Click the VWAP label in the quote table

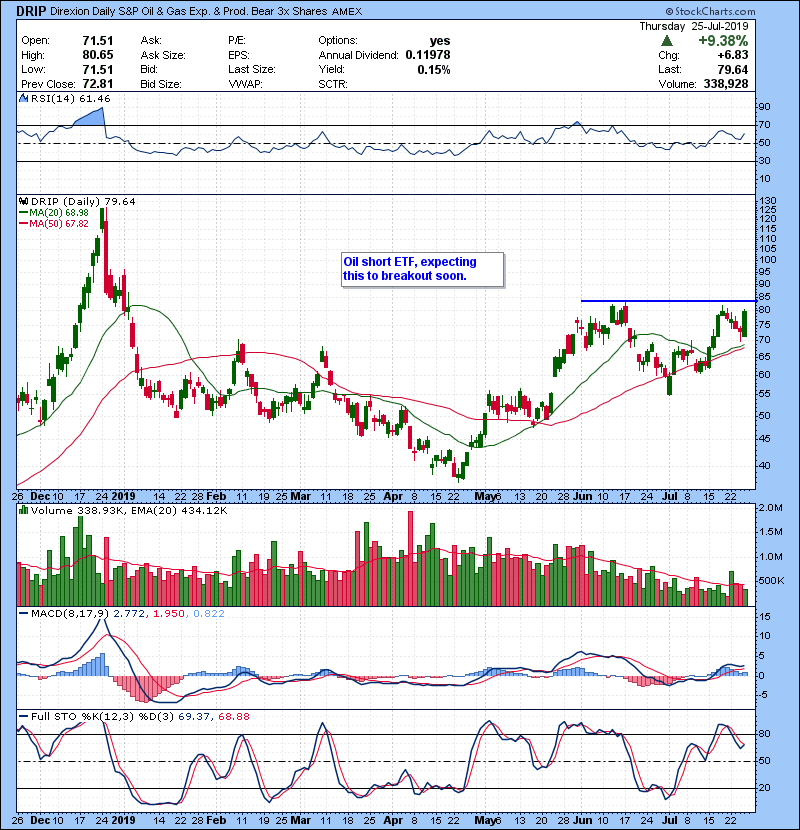[x=245, y=84]
